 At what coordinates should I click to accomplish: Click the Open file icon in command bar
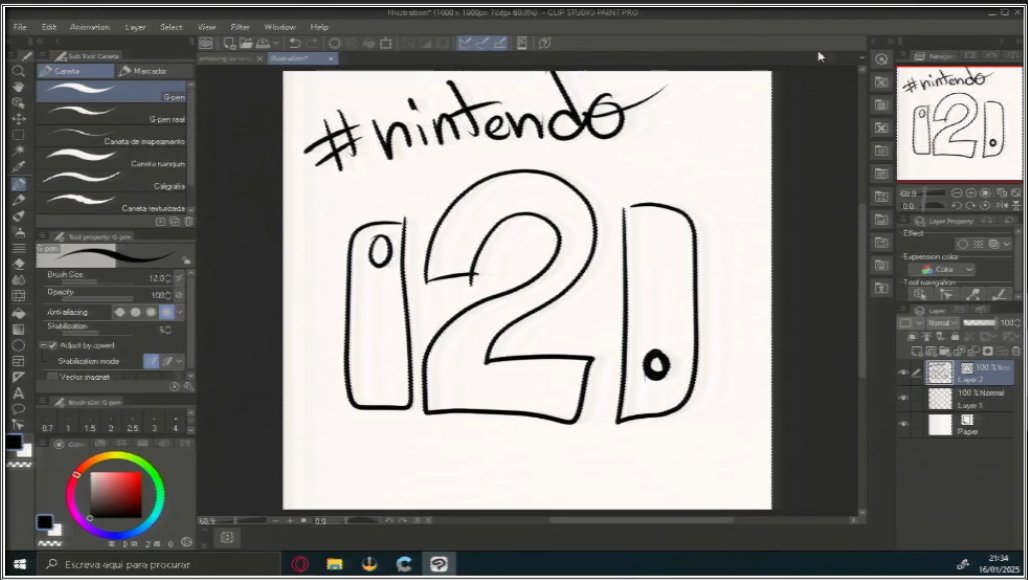coord(246,43)
